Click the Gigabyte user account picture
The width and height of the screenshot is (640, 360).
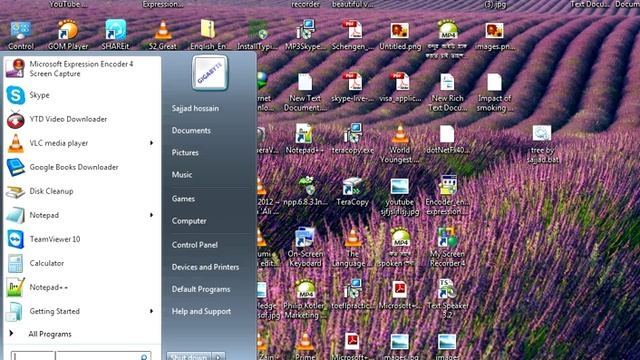[209, 73]
